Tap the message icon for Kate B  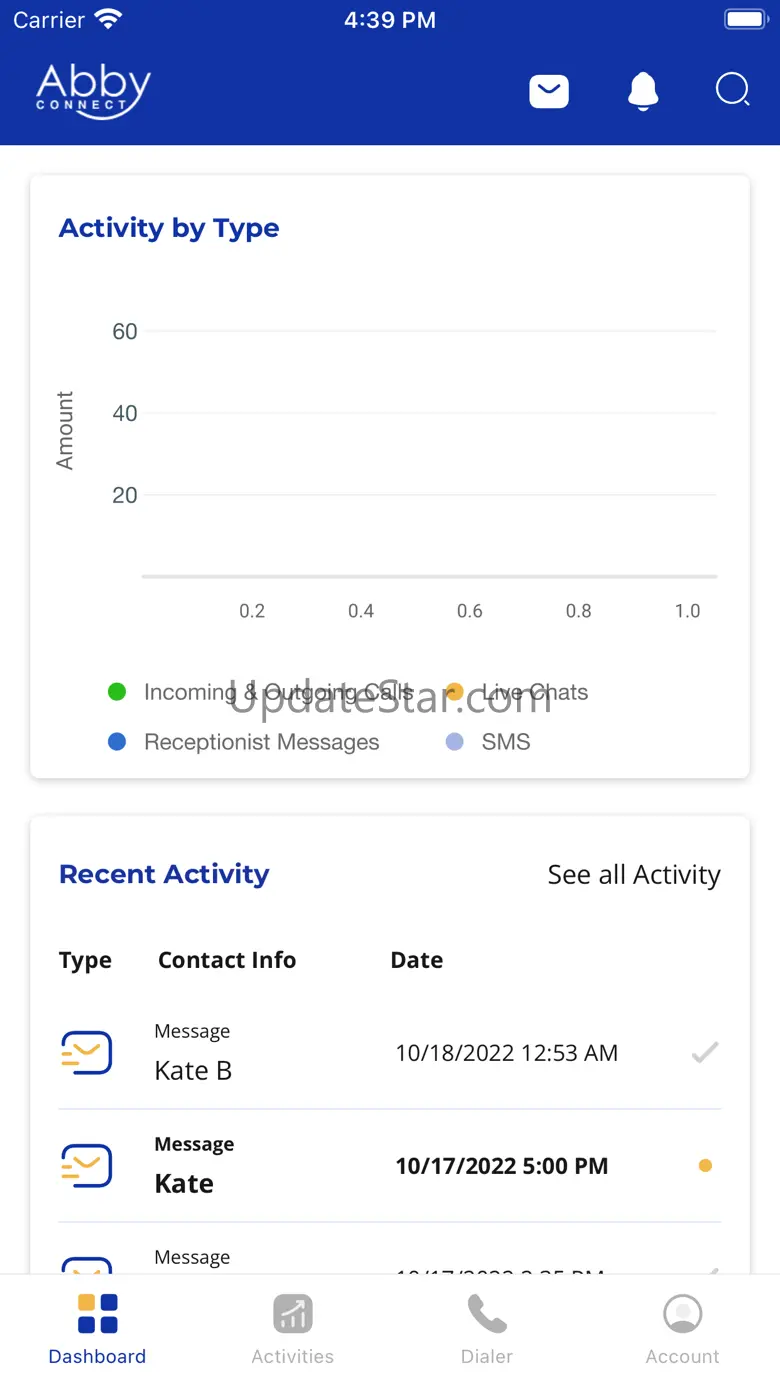[x=86, y=1053]
